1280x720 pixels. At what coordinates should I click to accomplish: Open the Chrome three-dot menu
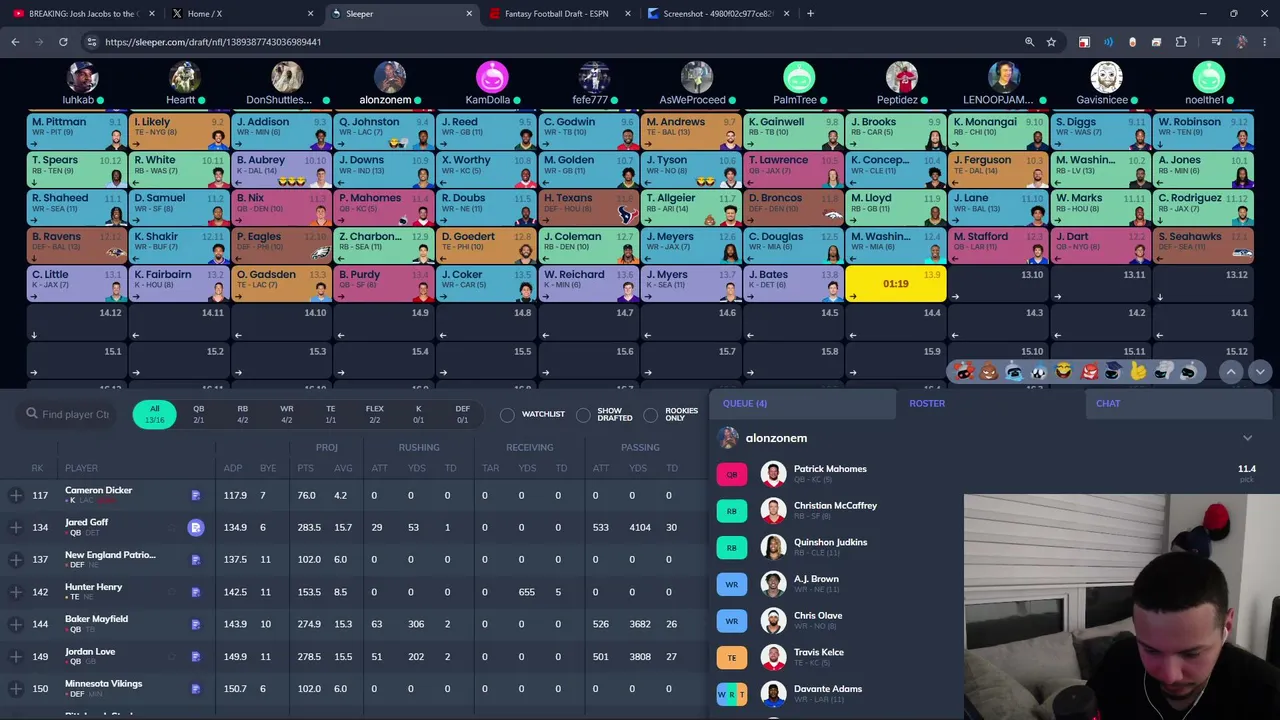point(1265,42)
